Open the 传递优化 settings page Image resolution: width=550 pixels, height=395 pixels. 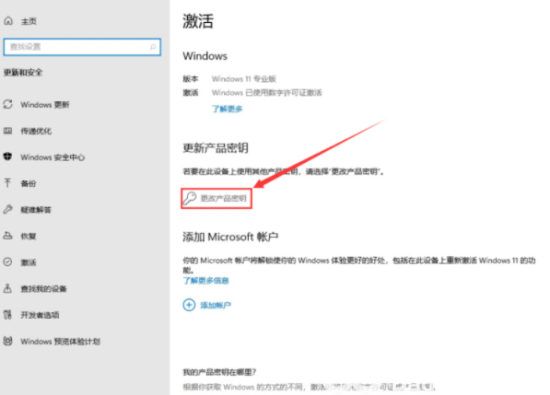tap(36, 131)
